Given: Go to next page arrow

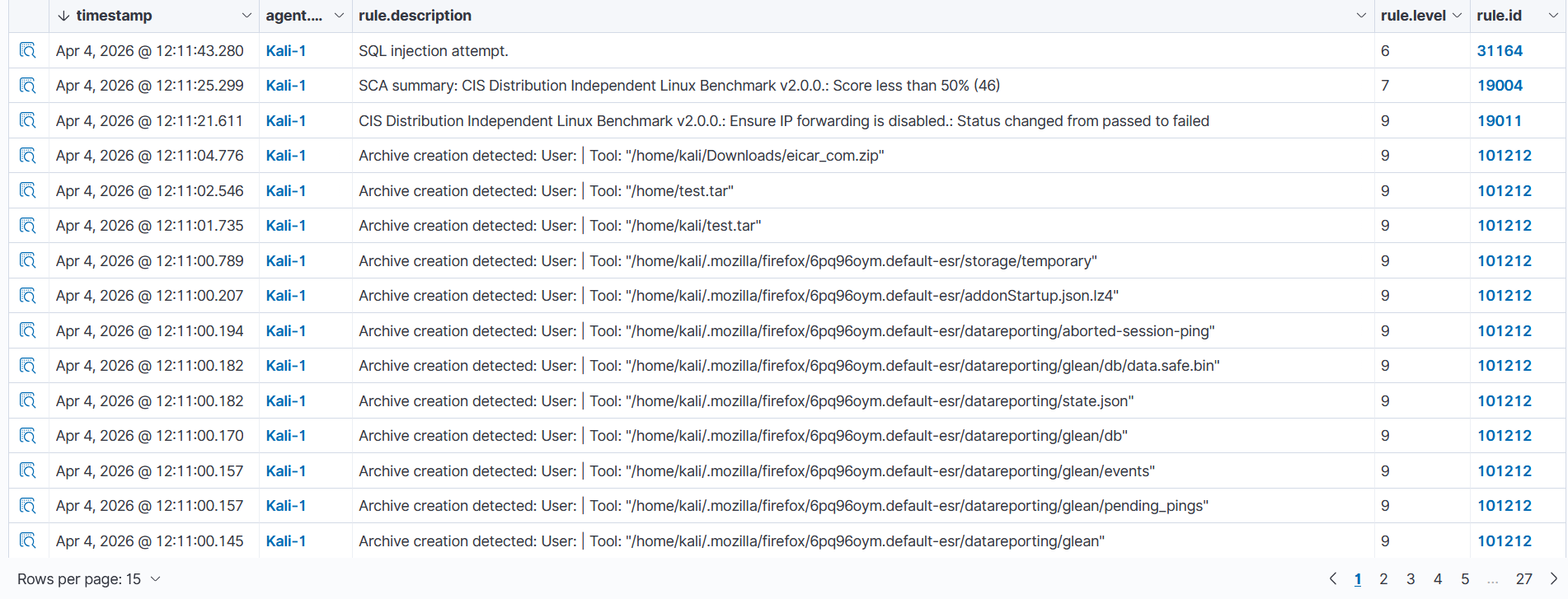Looking at the screenshot, I should coord(1554,579).
